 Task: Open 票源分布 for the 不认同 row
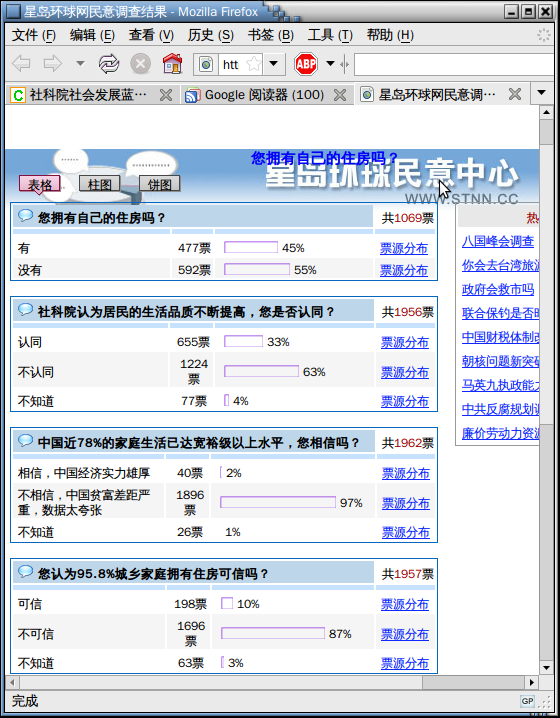point(405,372)
